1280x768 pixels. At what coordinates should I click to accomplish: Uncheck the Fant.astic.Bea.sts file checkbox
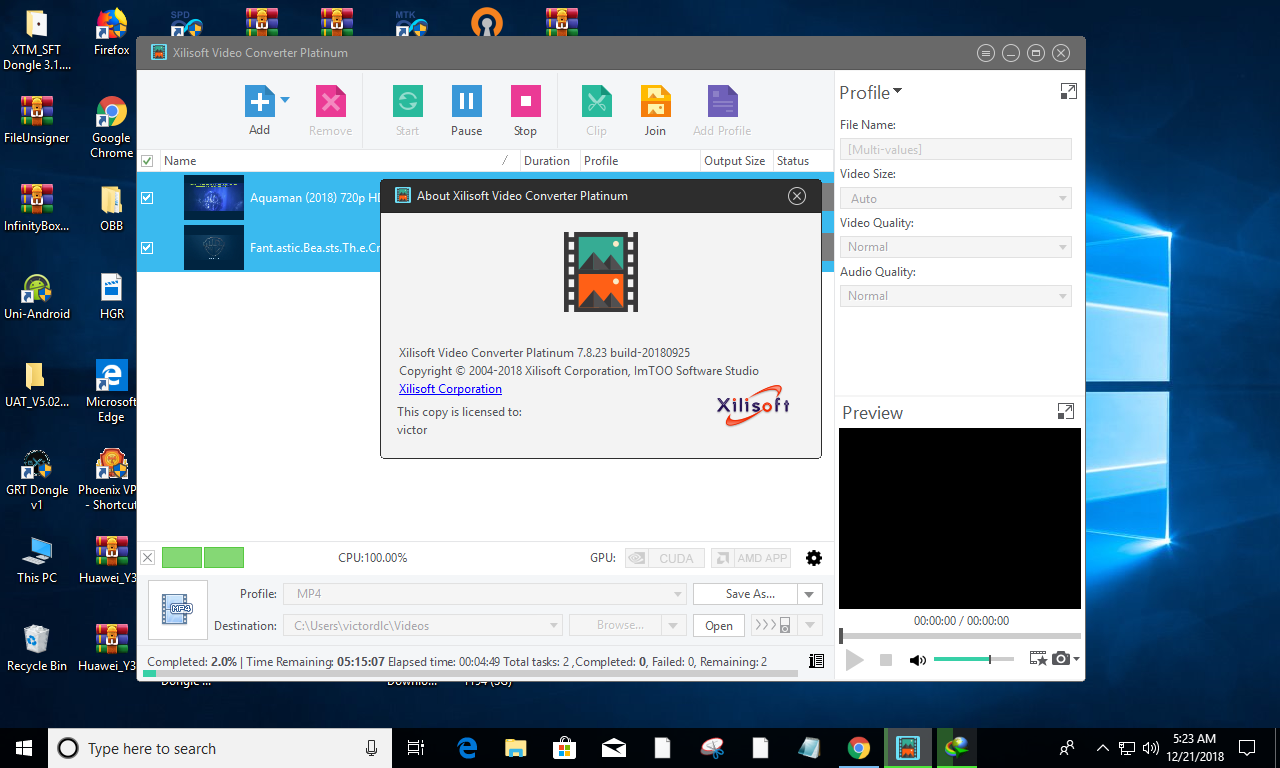(x=147, y=248)
